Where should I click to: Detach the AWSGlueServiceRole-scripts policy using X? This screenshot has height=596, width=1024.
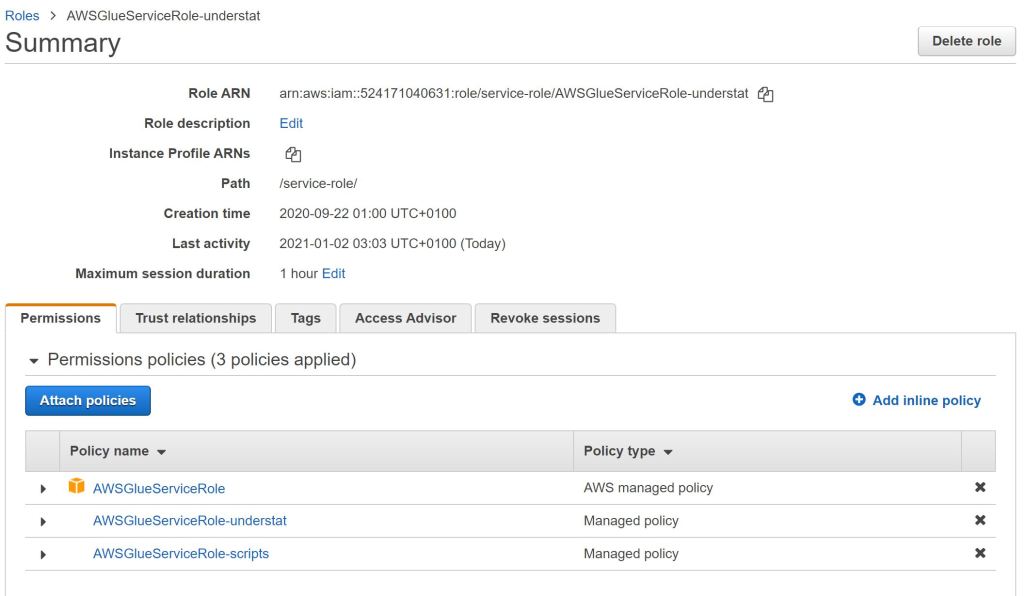pyautogui.click(x=980, y=554)
